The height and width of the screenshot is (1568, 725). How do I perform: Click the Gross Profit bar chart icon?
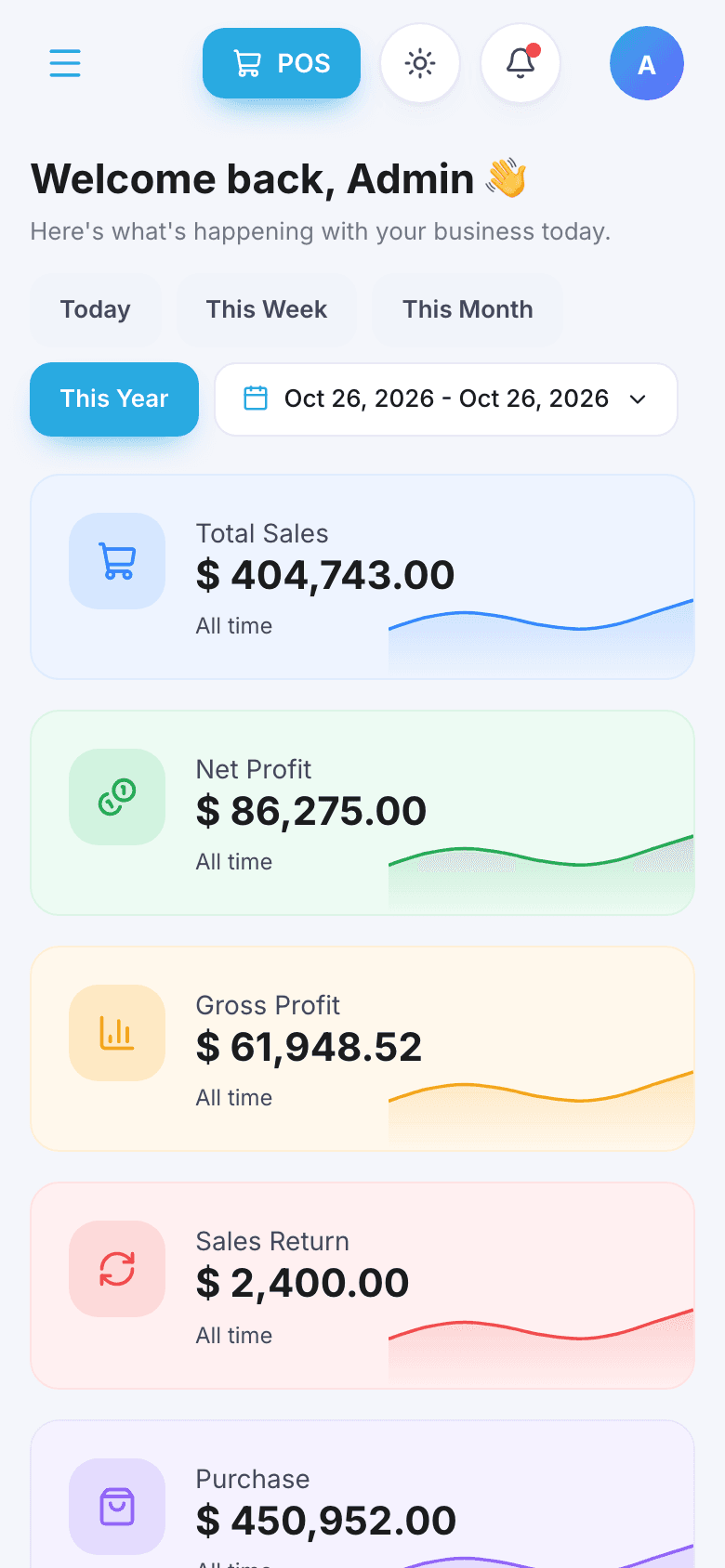pos(117,1033)
